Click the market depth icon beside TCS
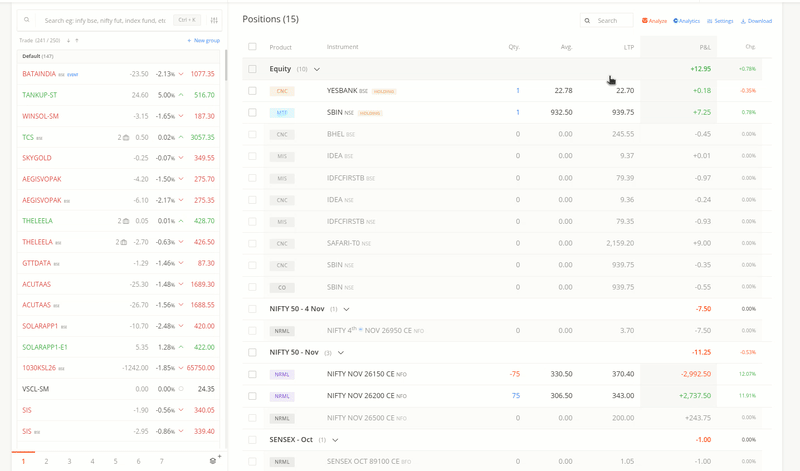This screenshot has height=471, width=800. [x=125, y=137]
